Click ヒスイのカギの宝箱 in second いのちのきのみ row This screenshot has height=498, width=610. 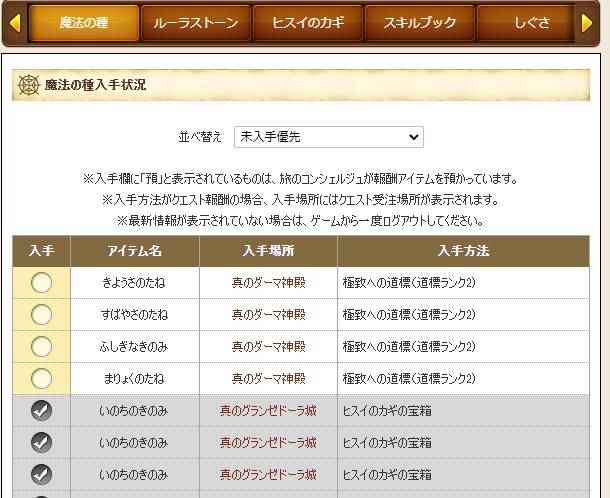387,442
